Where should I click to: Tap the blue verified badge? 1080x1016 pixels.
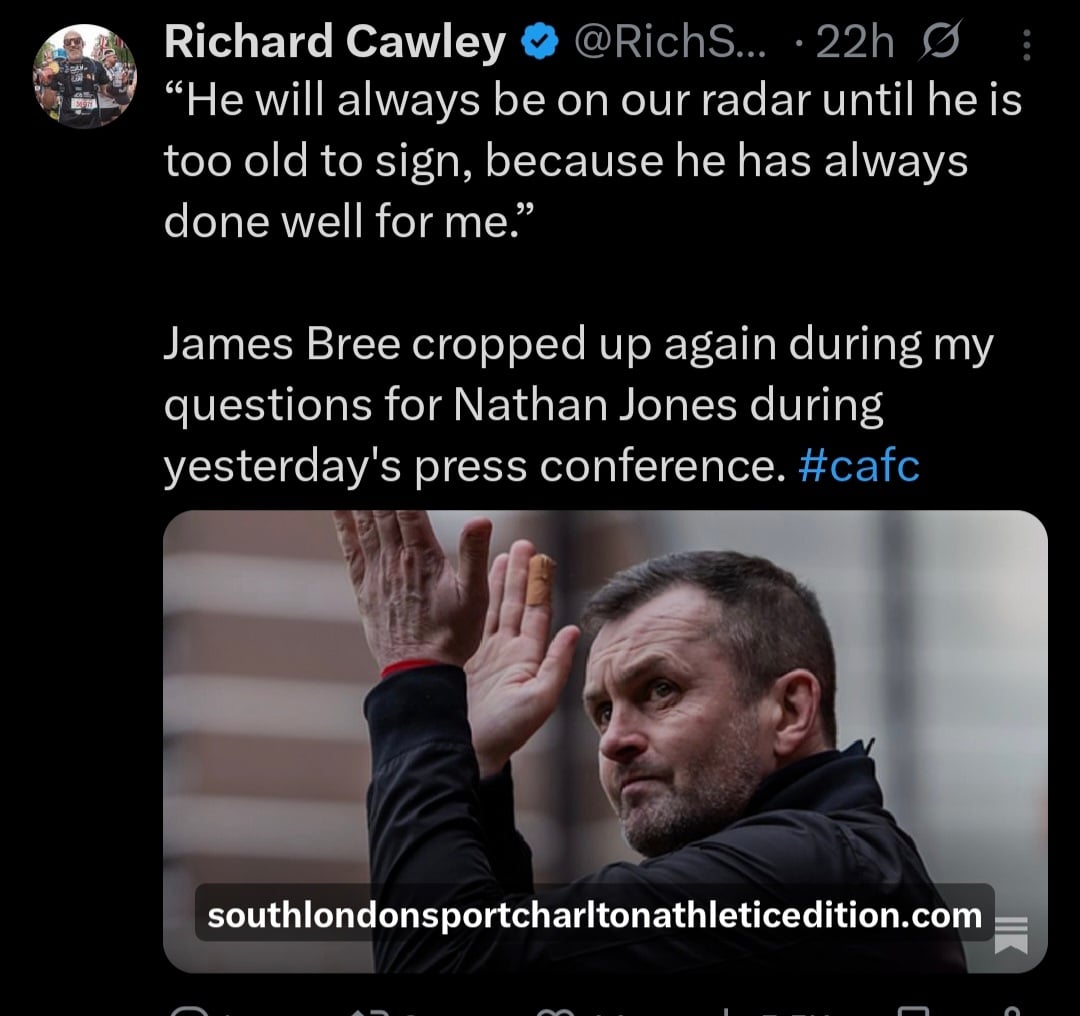[x=539, y=41]
